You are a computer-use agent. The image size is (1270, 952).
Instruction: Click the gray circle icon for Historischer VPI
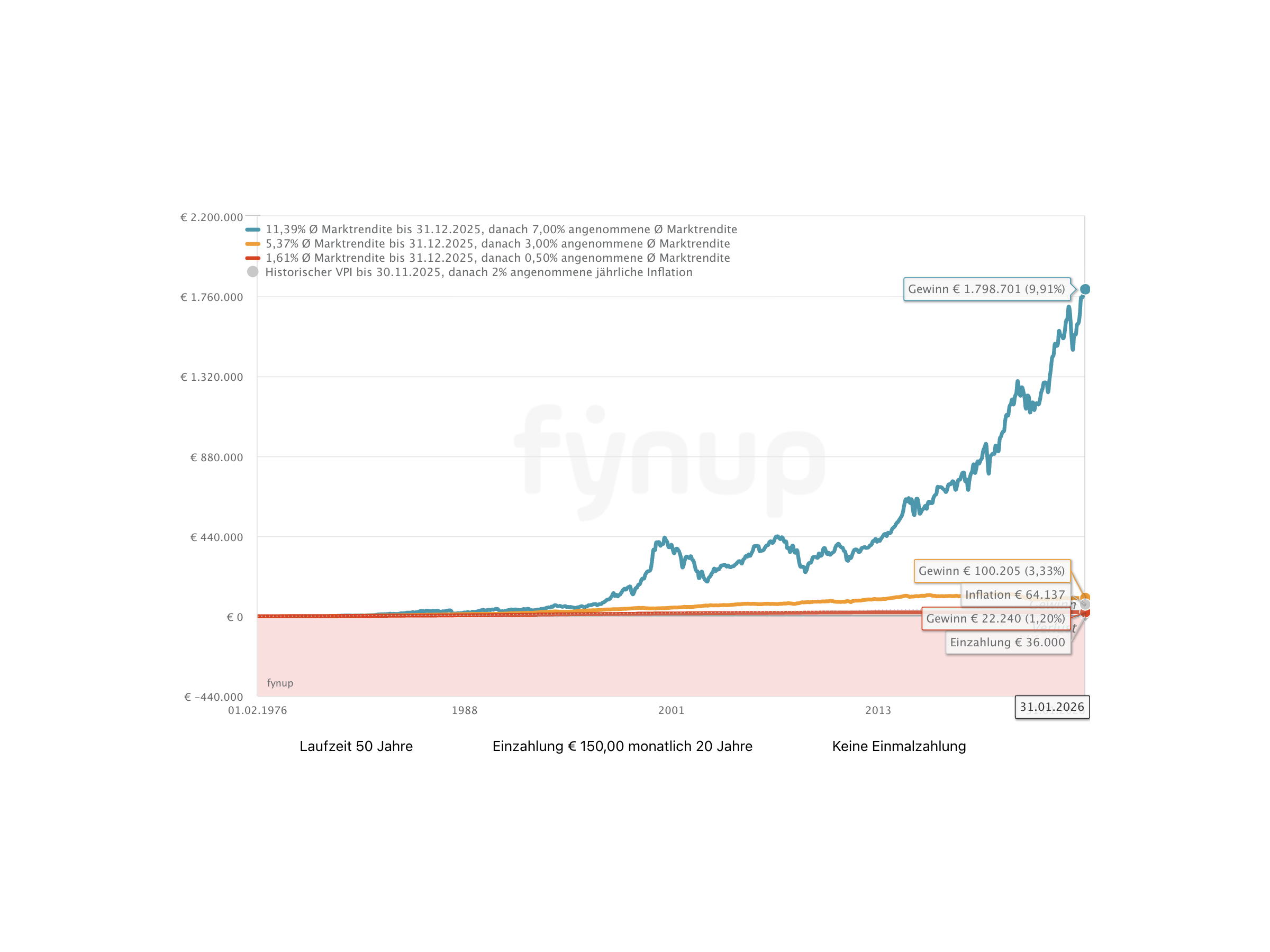252,272
